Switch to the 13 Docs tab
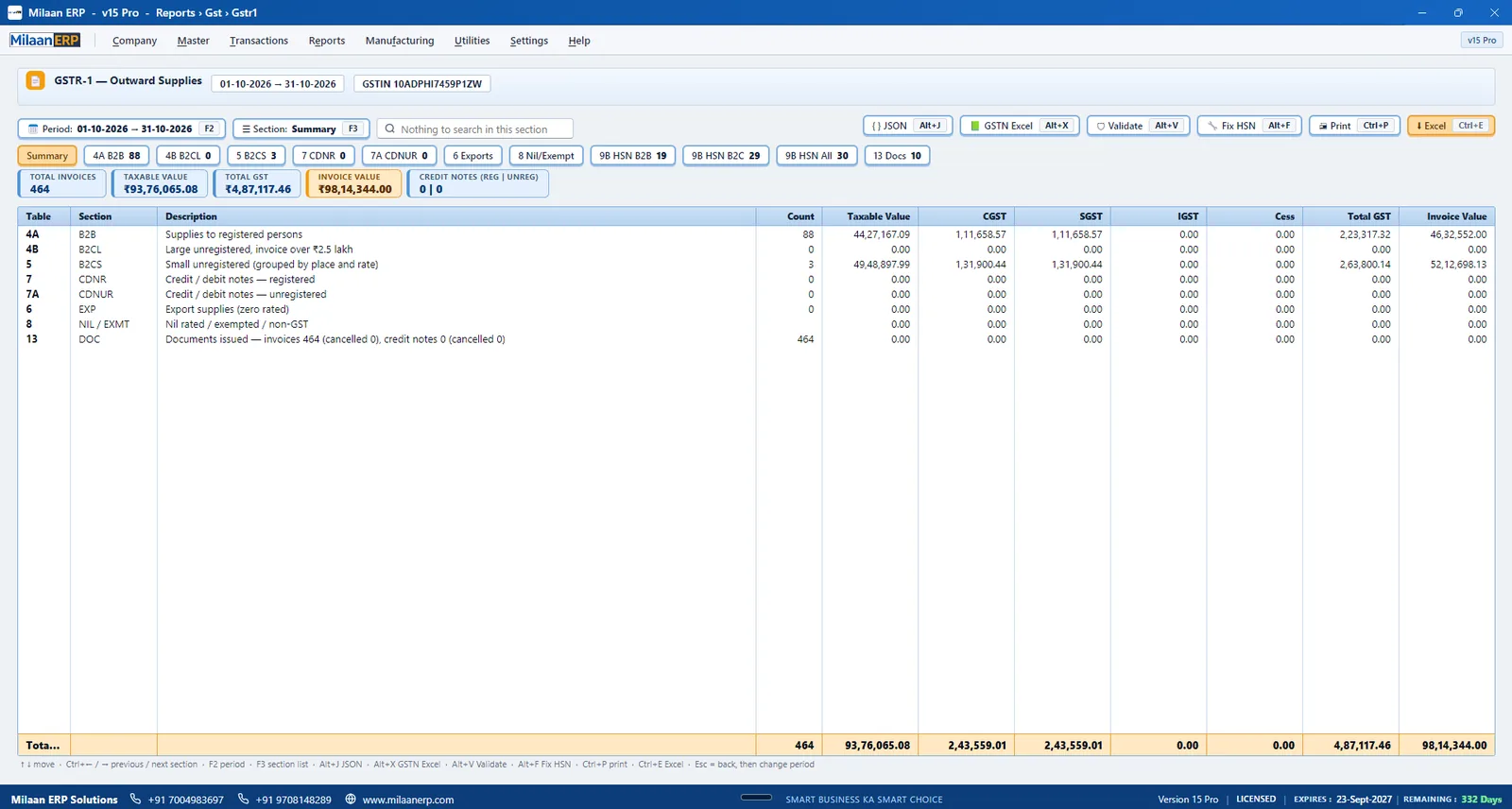 pyautogui.click(x=897, y=156)
